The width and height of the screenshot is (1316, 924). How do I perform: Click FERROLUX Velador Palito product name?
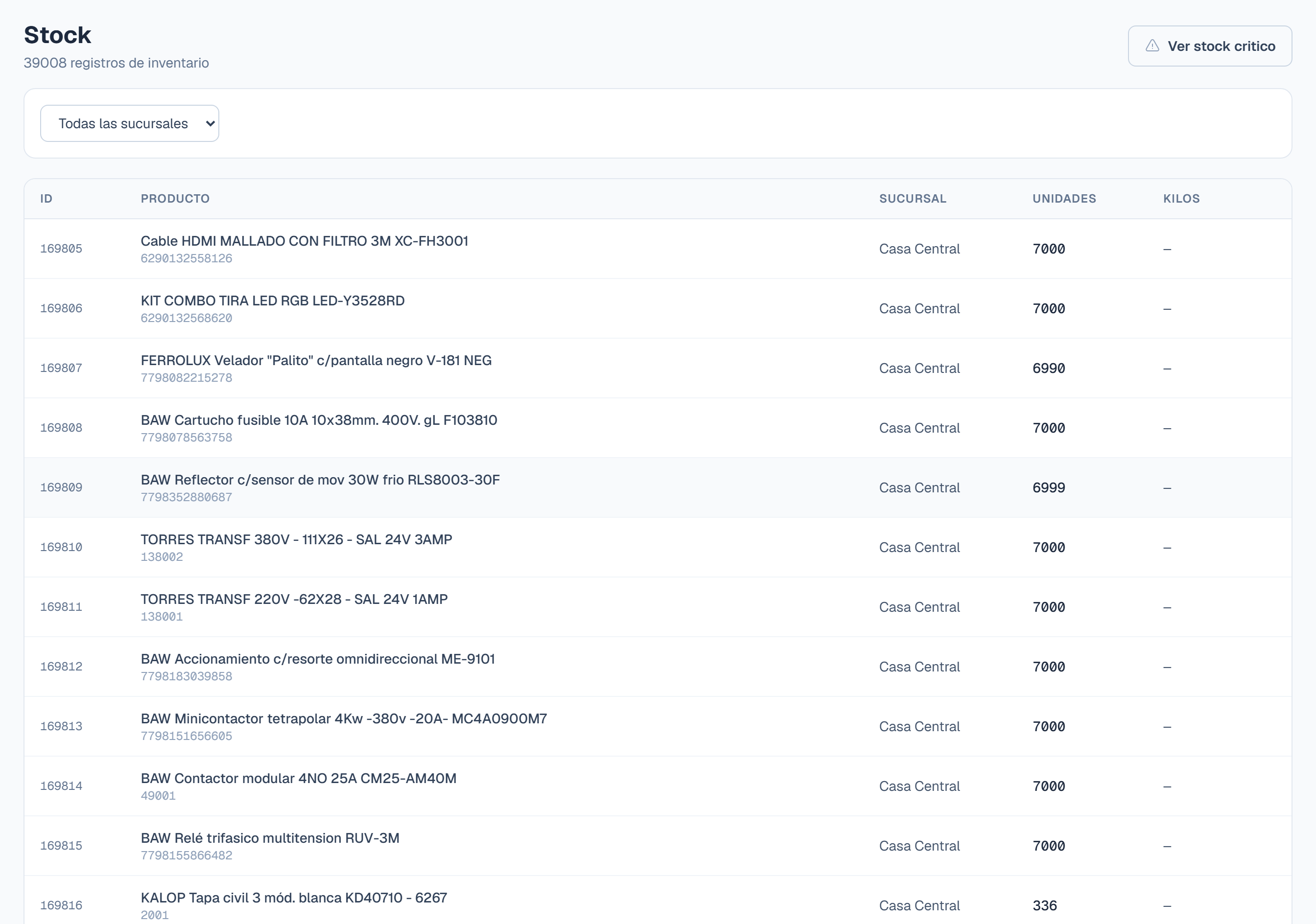coord(316,360)
